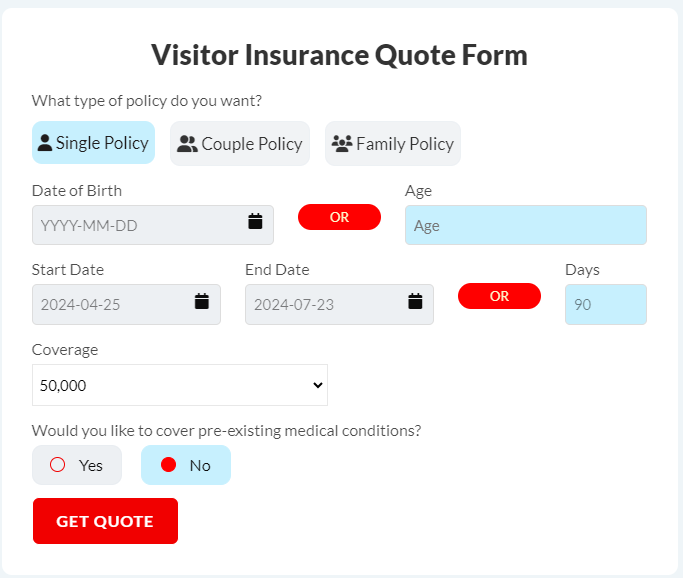Focus the Days input field
The width and height of the screenshot is (683, 578).
[x=606, y=304]
